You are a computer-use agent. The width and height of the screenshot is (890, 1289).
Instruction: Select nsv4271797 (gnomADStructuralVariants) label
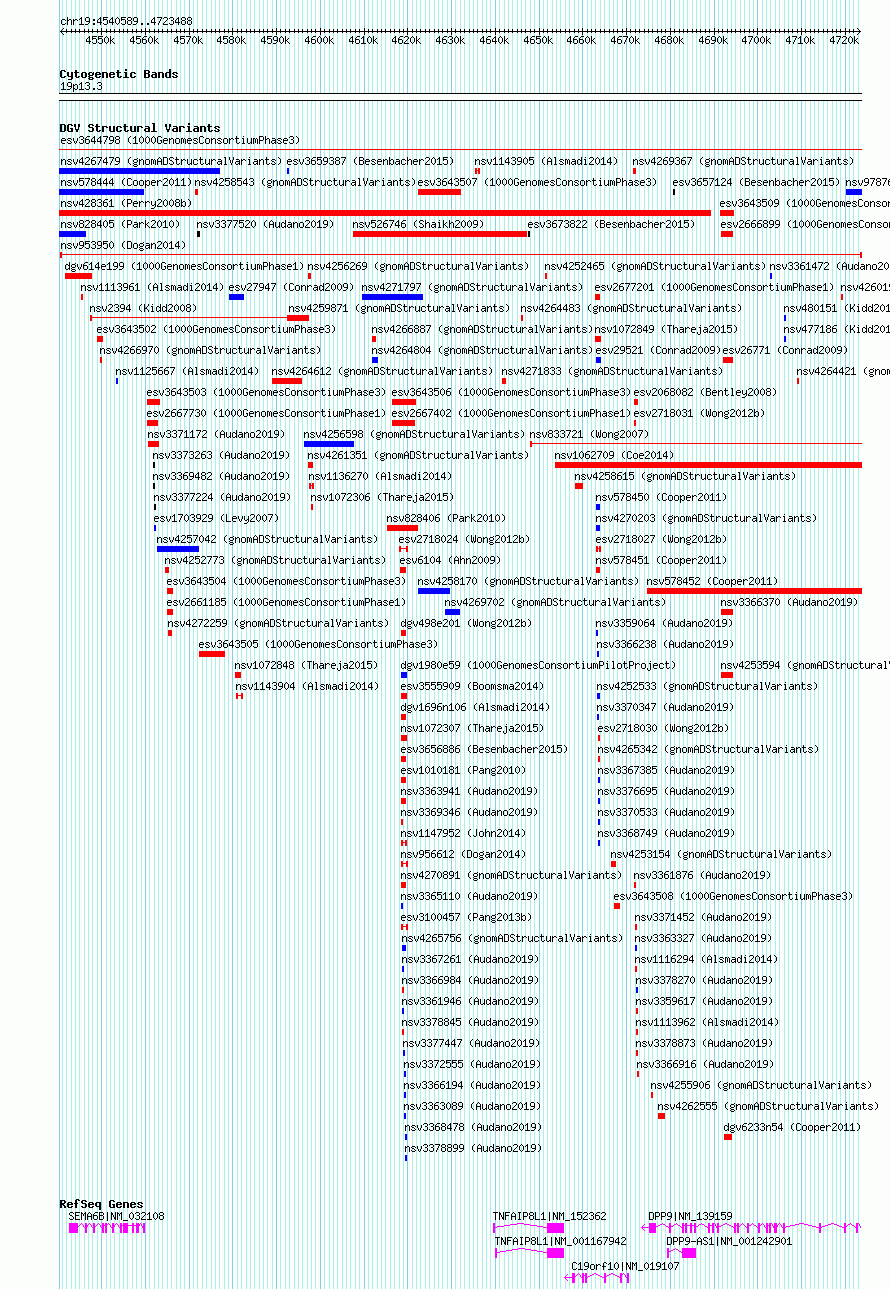coord(472,287)
